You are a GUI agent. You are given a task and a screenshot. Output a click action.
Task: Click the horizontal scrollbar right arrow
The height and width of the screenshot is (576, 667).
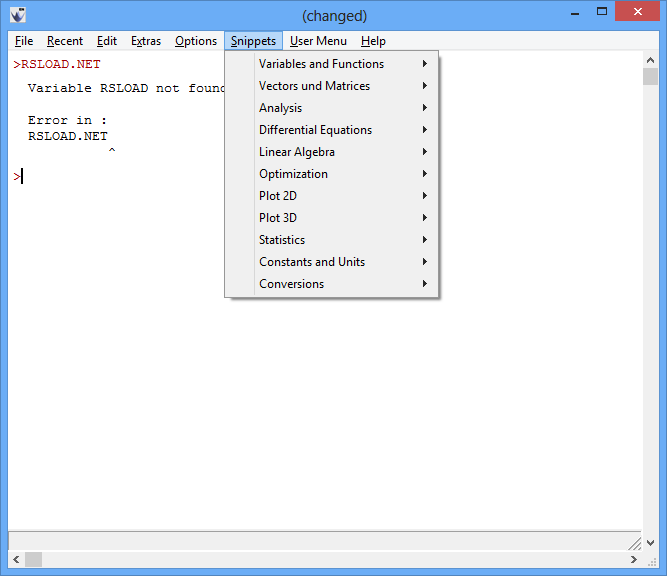tap(634, 559)
